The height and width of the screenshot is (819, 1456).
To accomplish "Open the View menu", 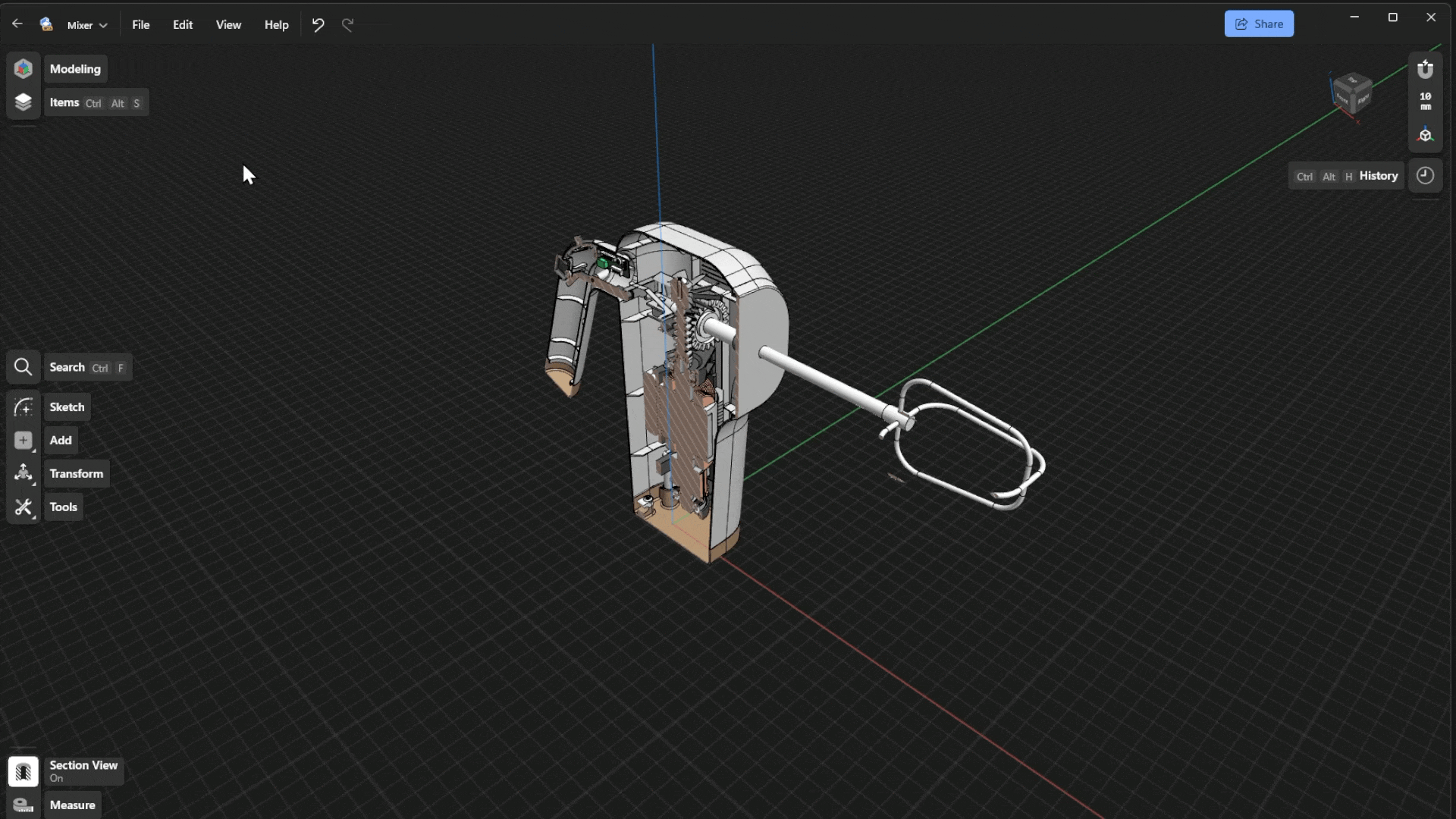I will [228, 25].
